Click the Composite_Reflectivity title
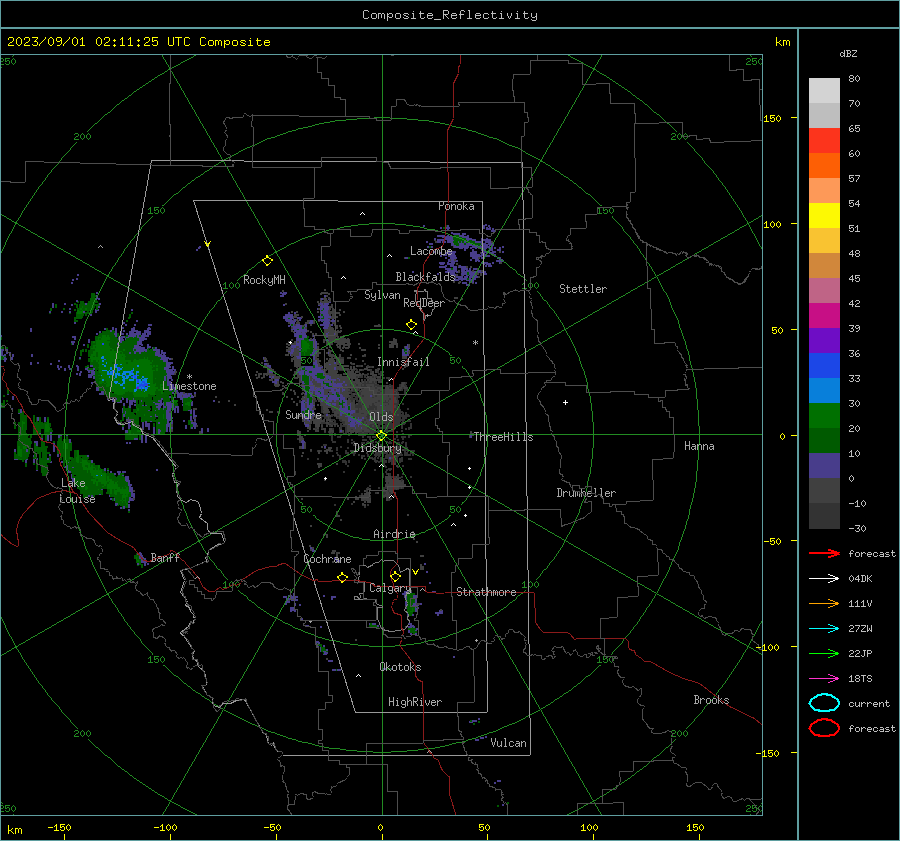Viewport: 900px width, 841px height. [x=449, y=15]
